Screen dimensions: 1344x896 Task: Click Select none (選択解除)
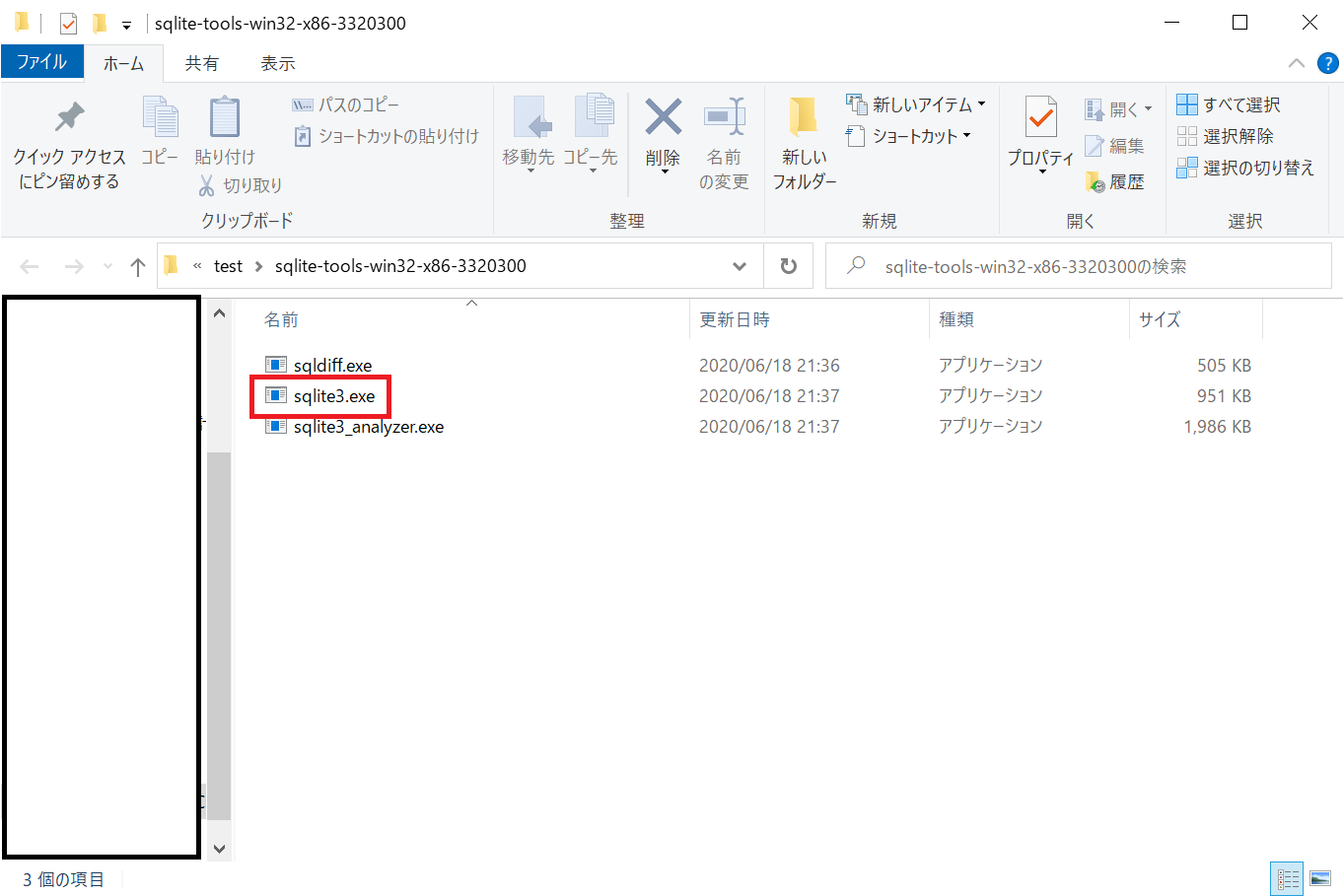pos(1225,136)
